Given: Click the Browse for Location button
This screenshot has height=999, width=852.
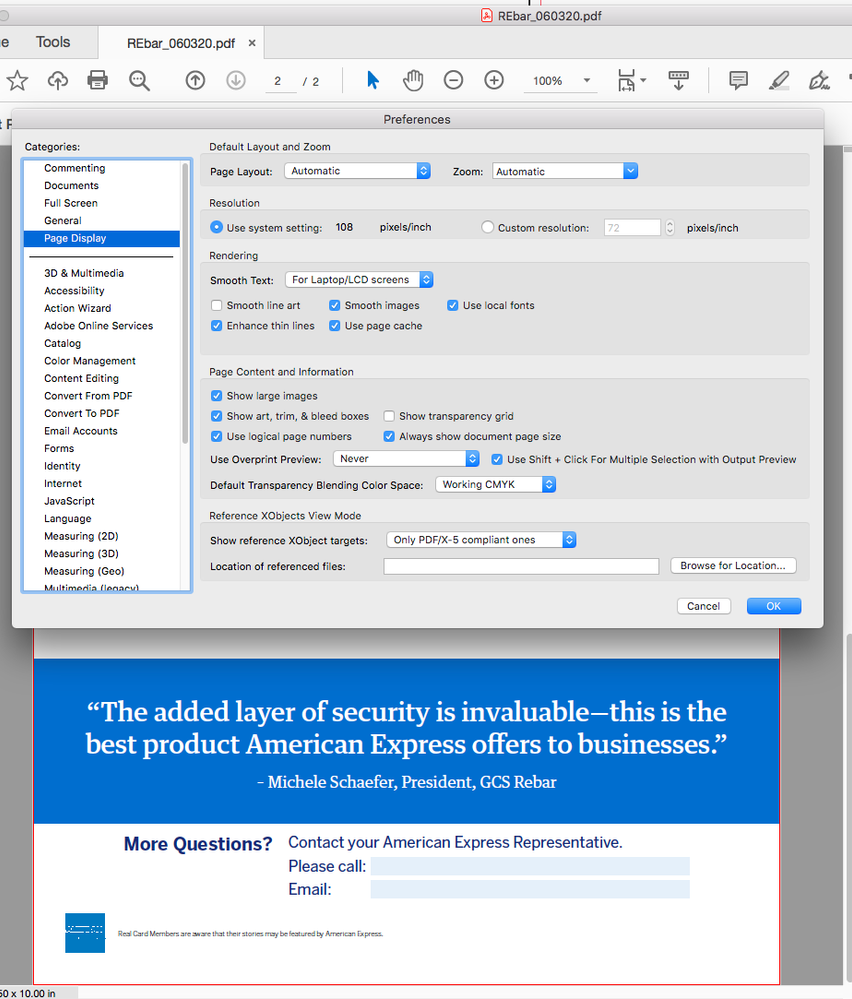Looking at the screenshot, I should [x=733, y=565].
